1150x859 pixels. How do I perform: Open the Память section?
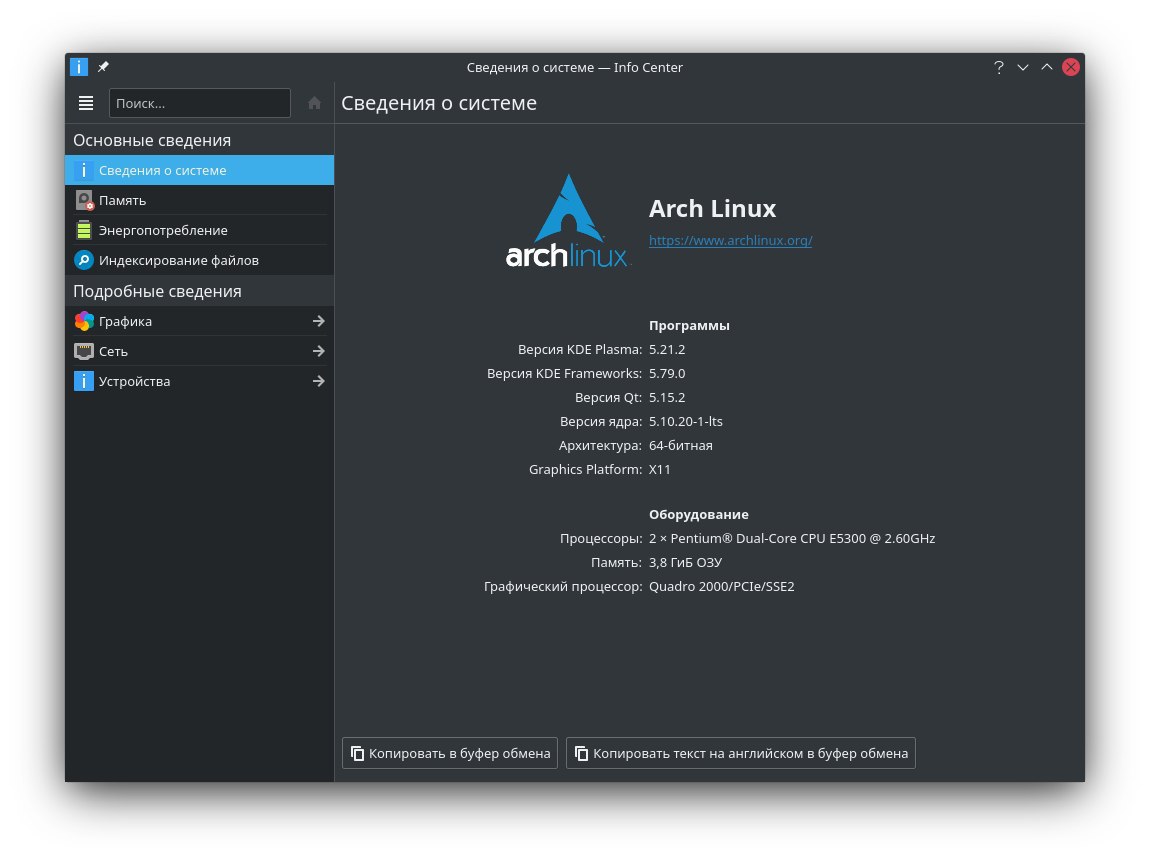click(199, 200)
